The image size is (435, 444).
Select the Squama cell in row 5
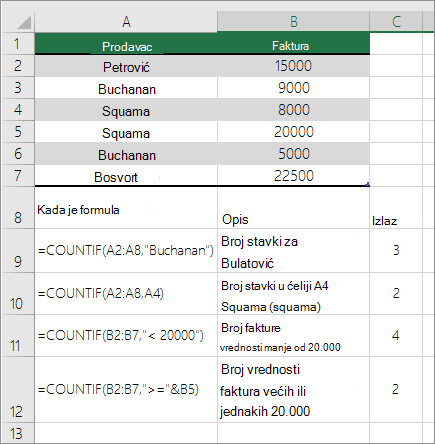(126, 132)
